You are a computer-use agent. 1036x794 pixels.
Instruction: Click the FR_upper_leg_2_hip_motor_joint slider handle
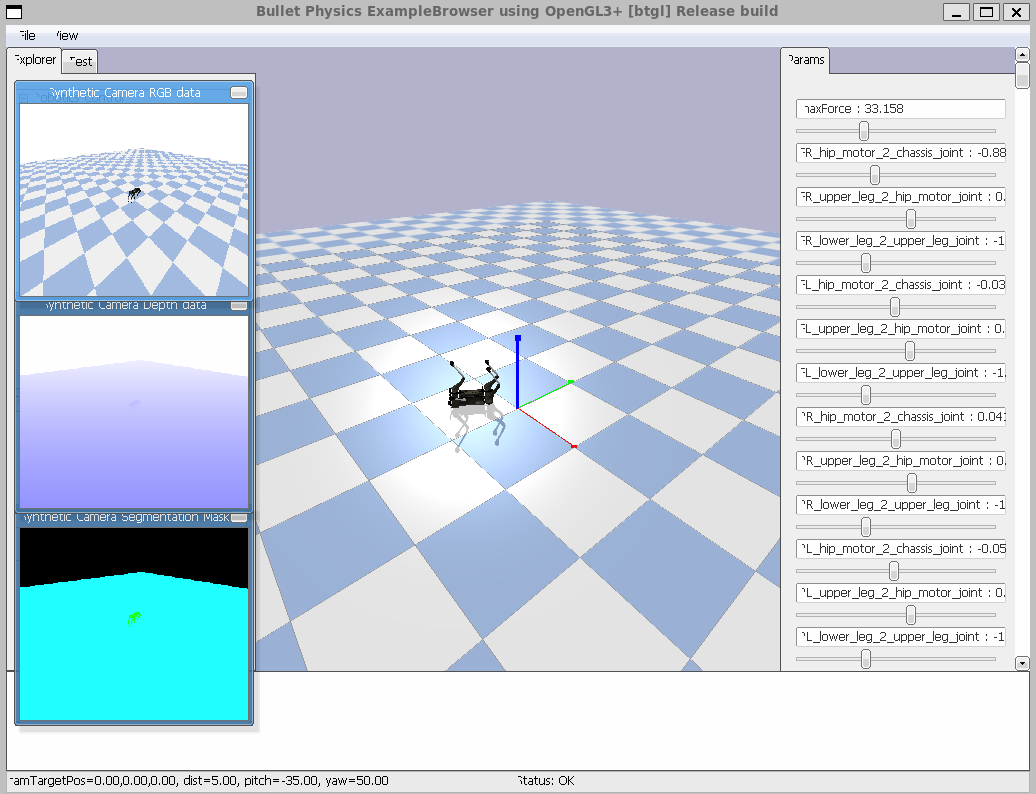[911, 219]
